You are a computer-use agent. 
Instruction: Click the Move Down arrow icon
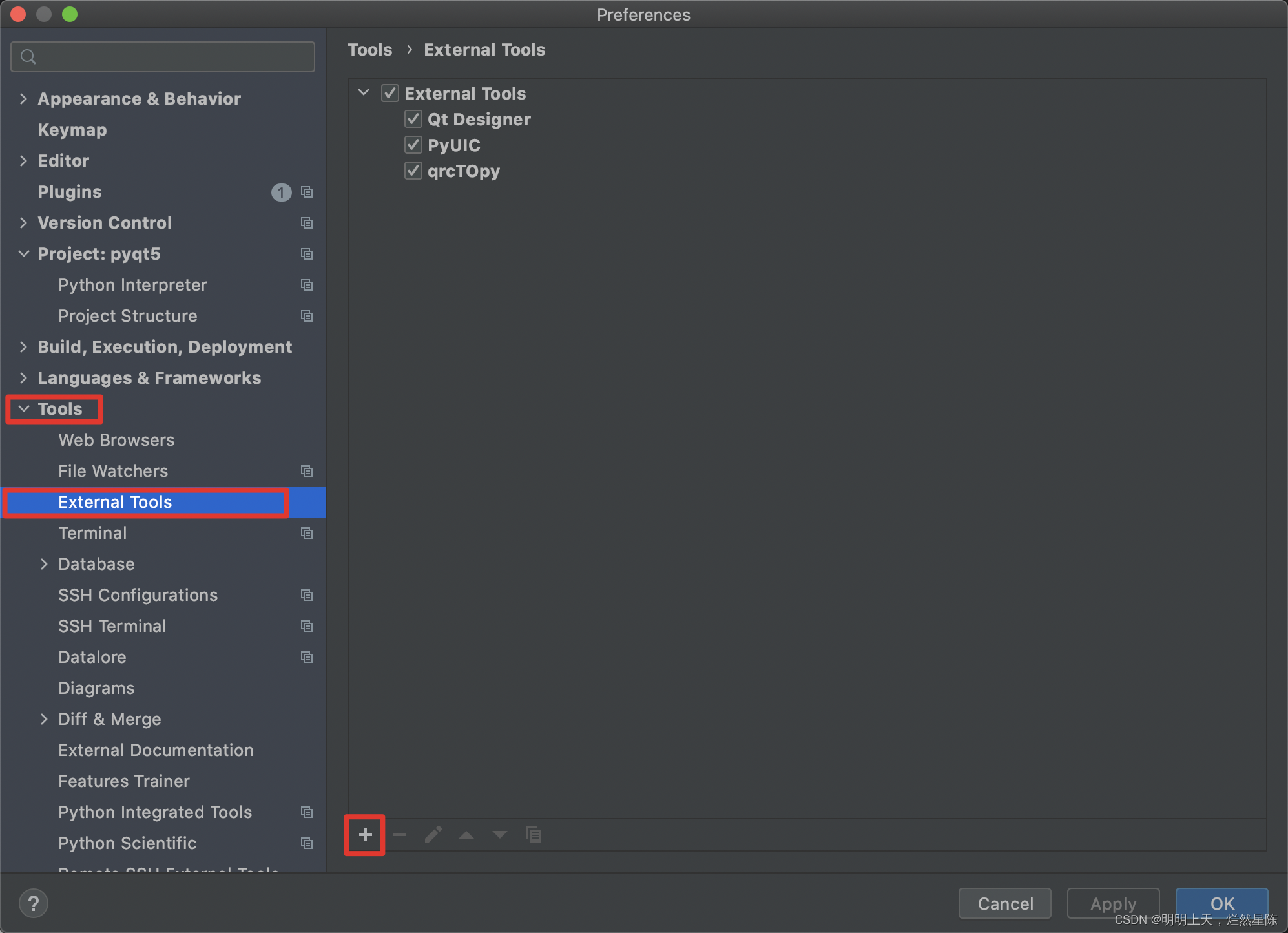click(x=500, y=835)
